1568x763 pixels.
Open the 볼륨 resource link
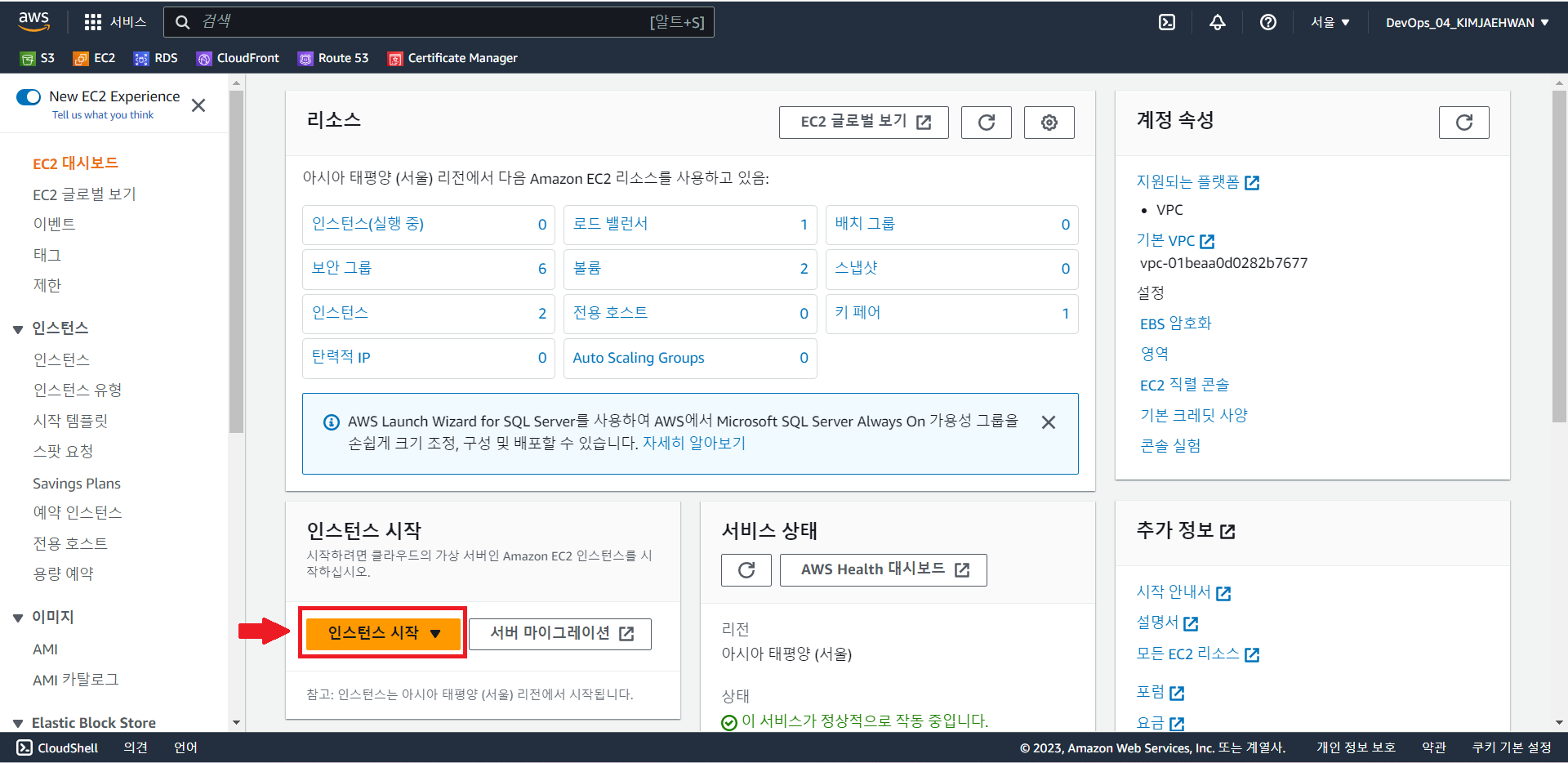(x=586, y=268)
